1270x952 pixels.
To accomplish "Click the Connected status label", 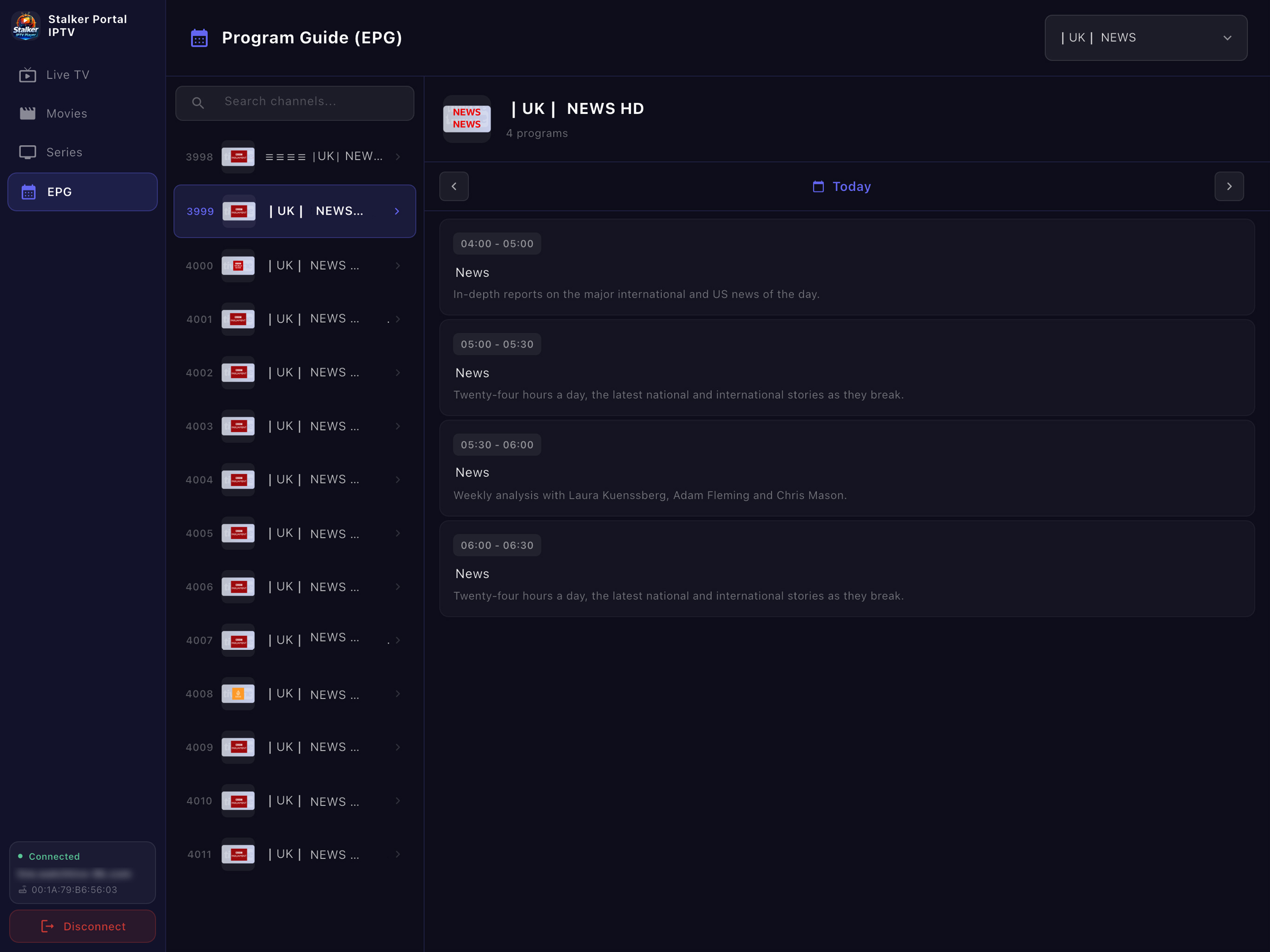I will click(x=54, y=856).
